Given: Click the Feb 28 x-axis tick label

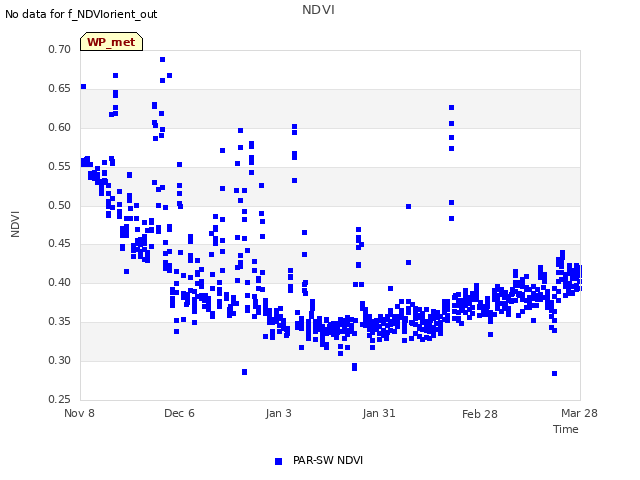Looking at the screenshot, I should 480,414.
